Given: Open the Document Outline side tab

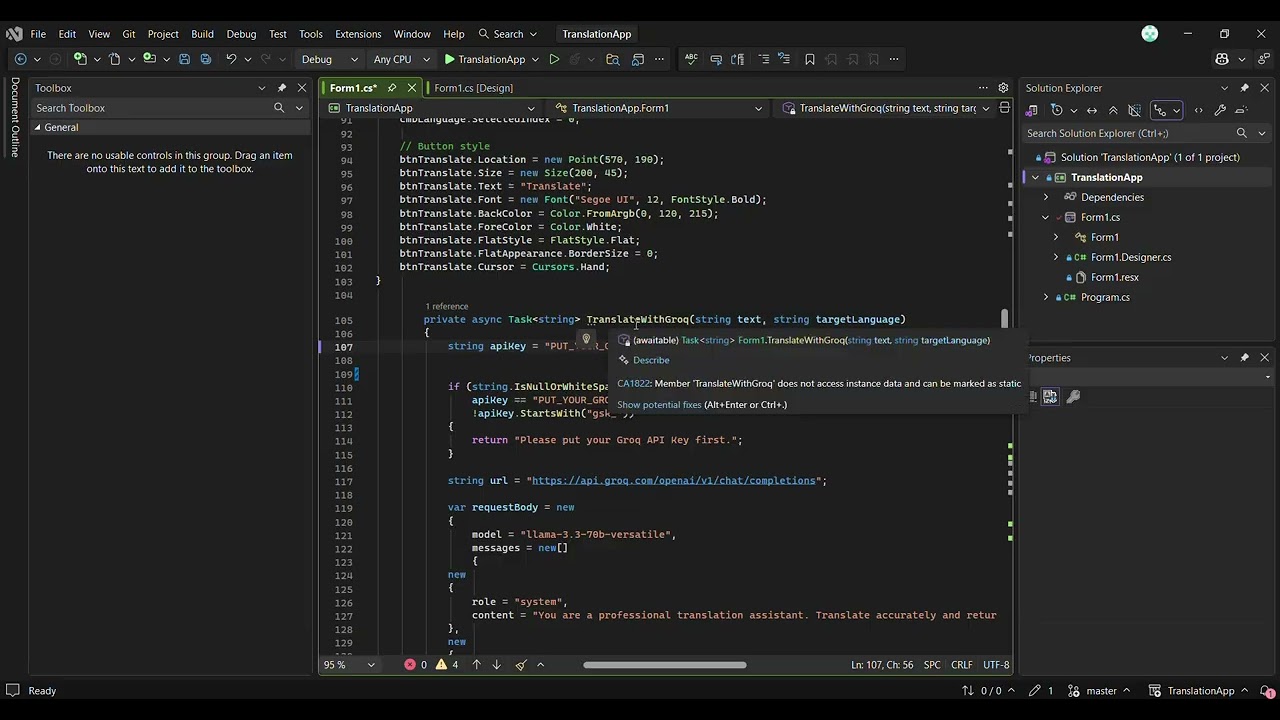Looking at the screenshot, I should coord(15,117).
